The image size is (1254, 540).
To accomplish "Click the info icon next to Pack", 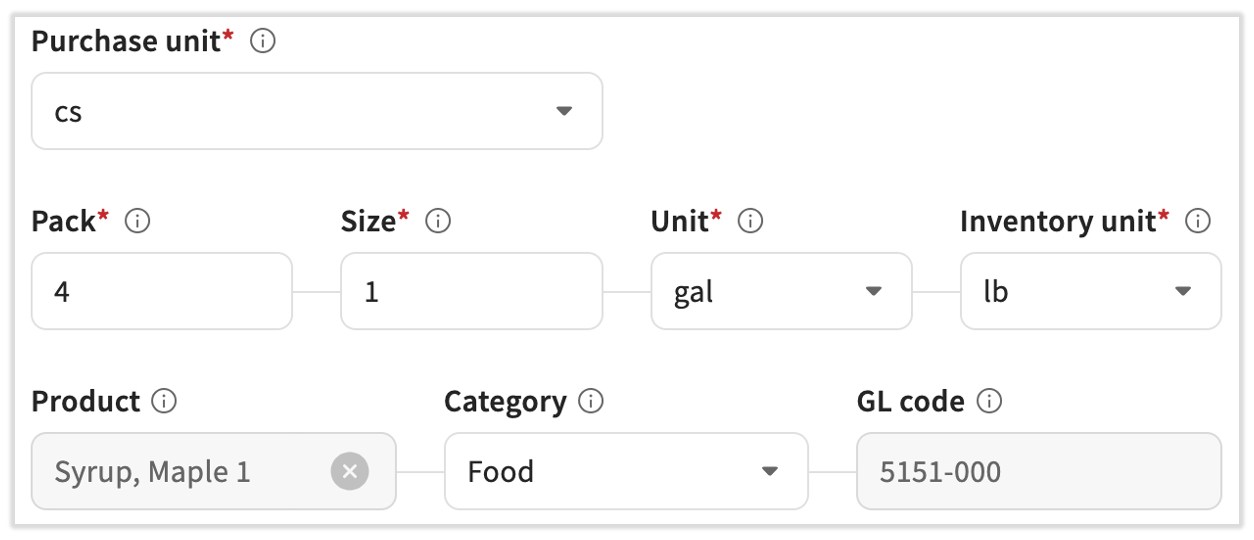I will (138, 222).
